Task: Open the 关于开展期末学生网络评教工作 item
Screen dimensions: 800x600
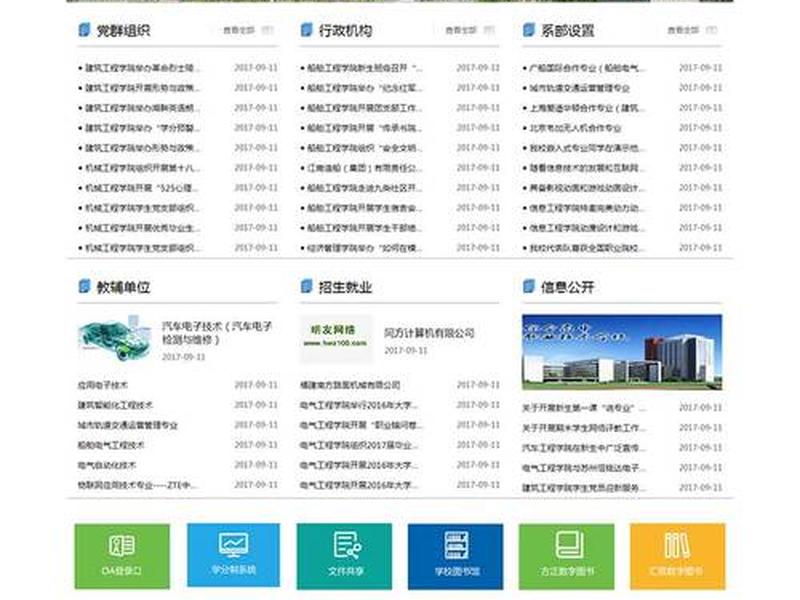Action: [584, 428]
